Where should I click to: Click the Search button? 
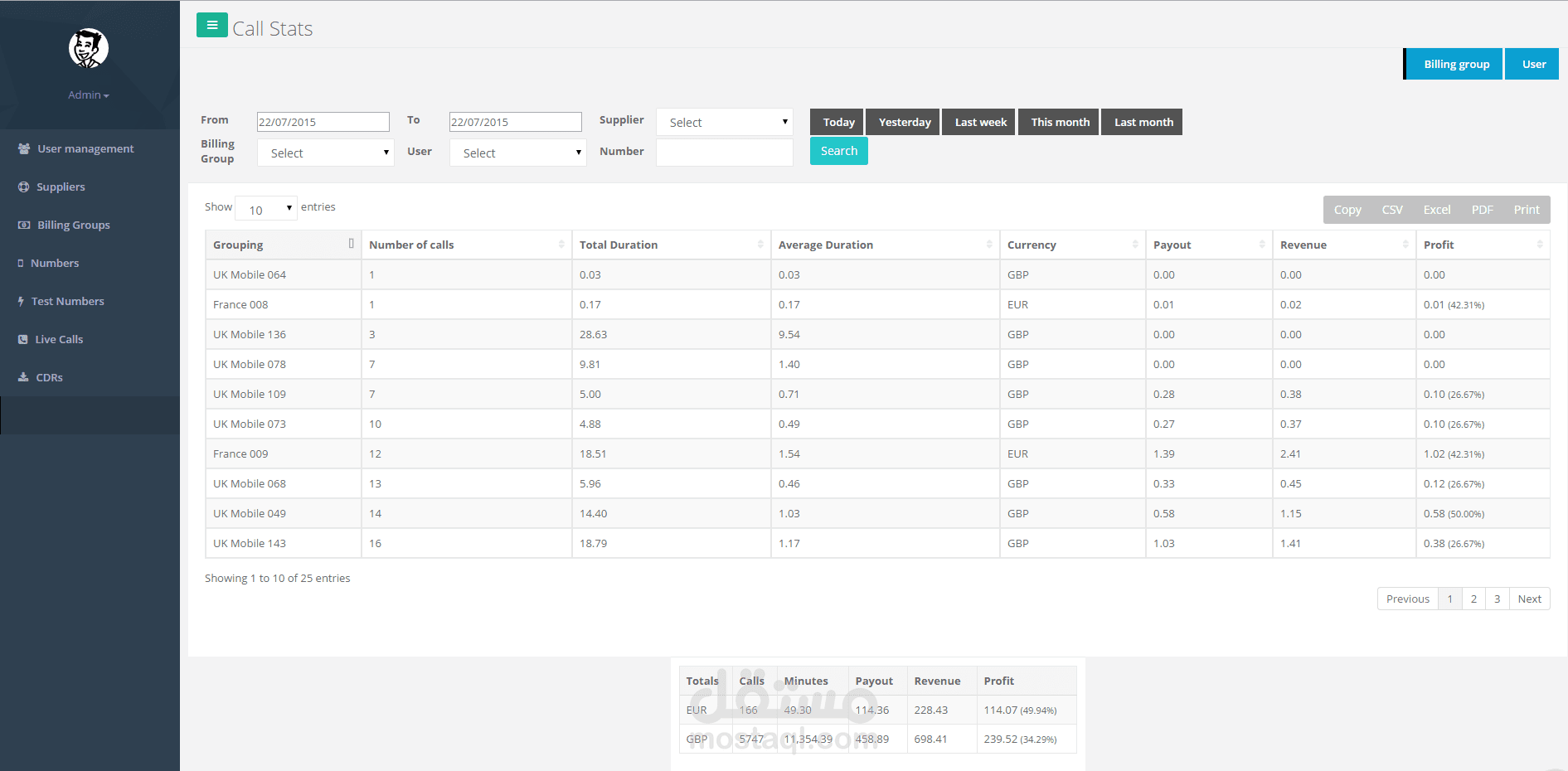tap(839, 151)
